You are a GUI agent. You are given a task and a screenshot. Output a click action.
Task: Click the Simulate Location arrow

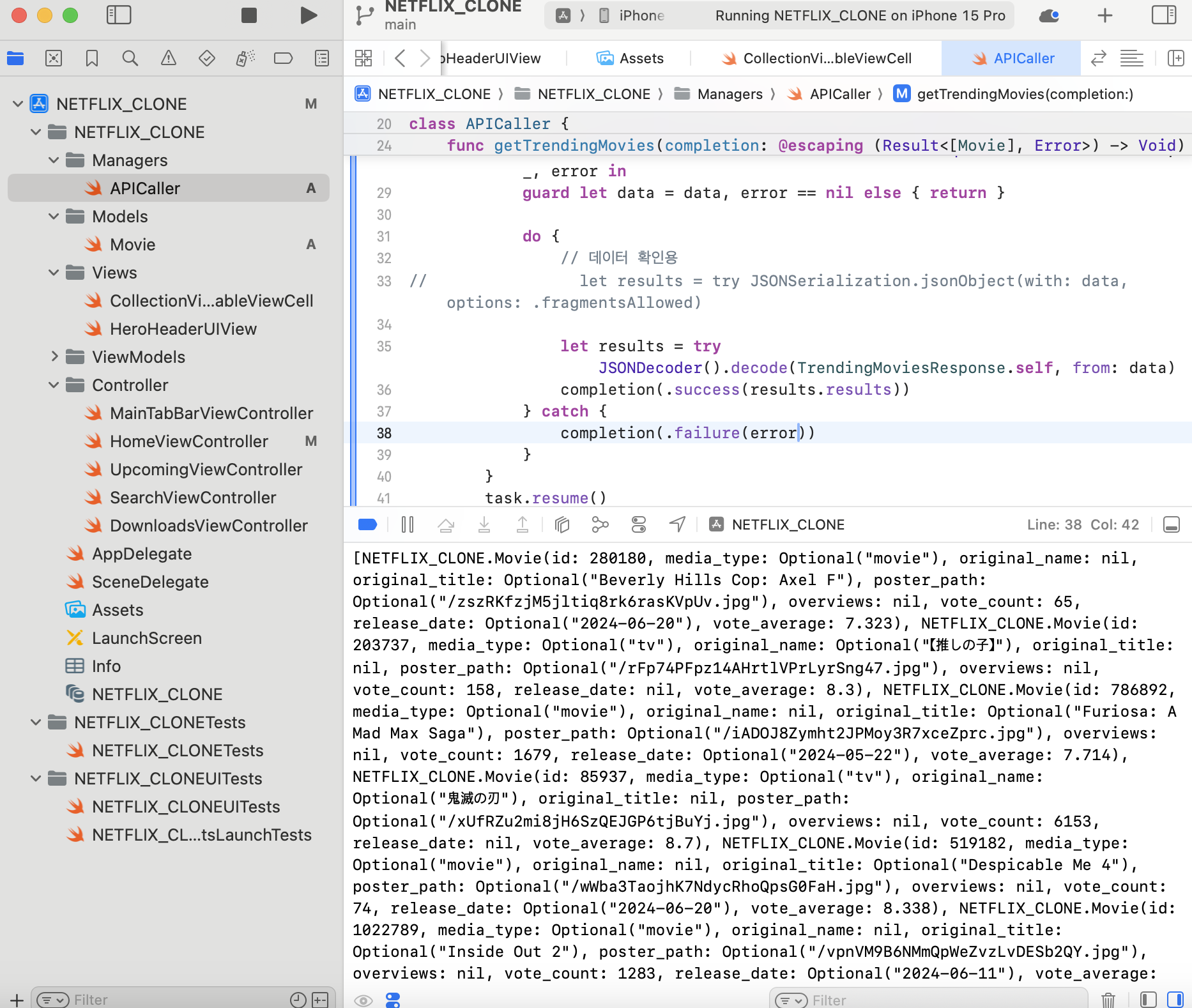click(677, 524)
